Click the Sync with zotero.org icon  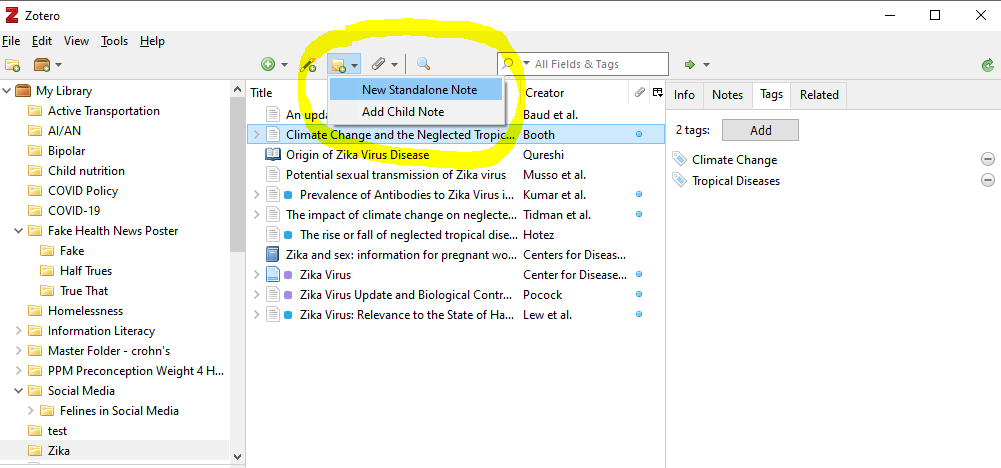point(988,64)
